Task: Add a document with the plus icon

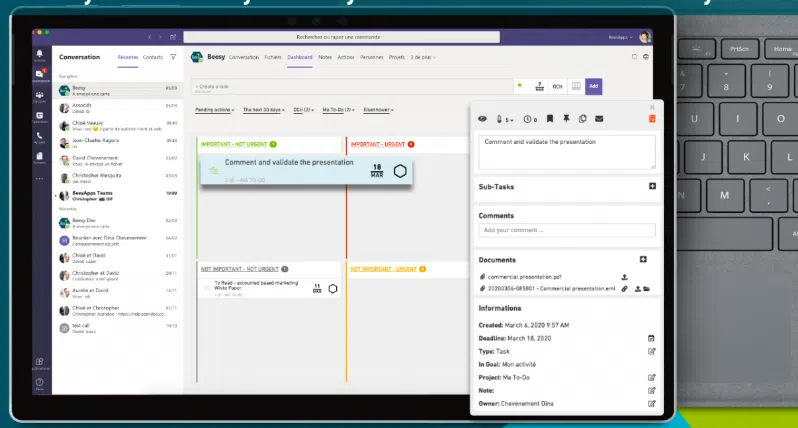Action: [x=643, y=260]
